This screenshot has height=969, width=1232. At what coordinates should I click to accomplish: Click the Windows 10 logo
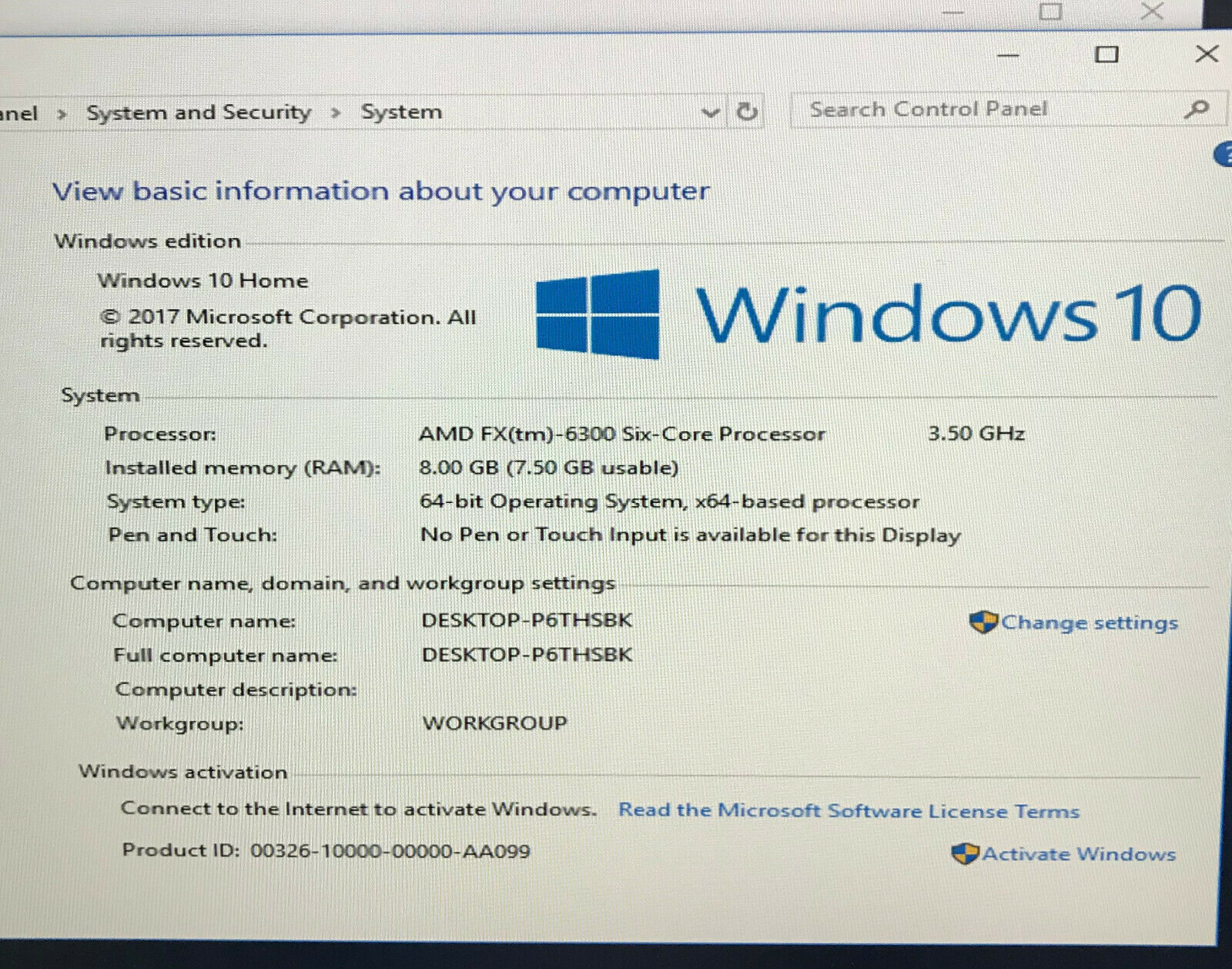click(869, 313)
